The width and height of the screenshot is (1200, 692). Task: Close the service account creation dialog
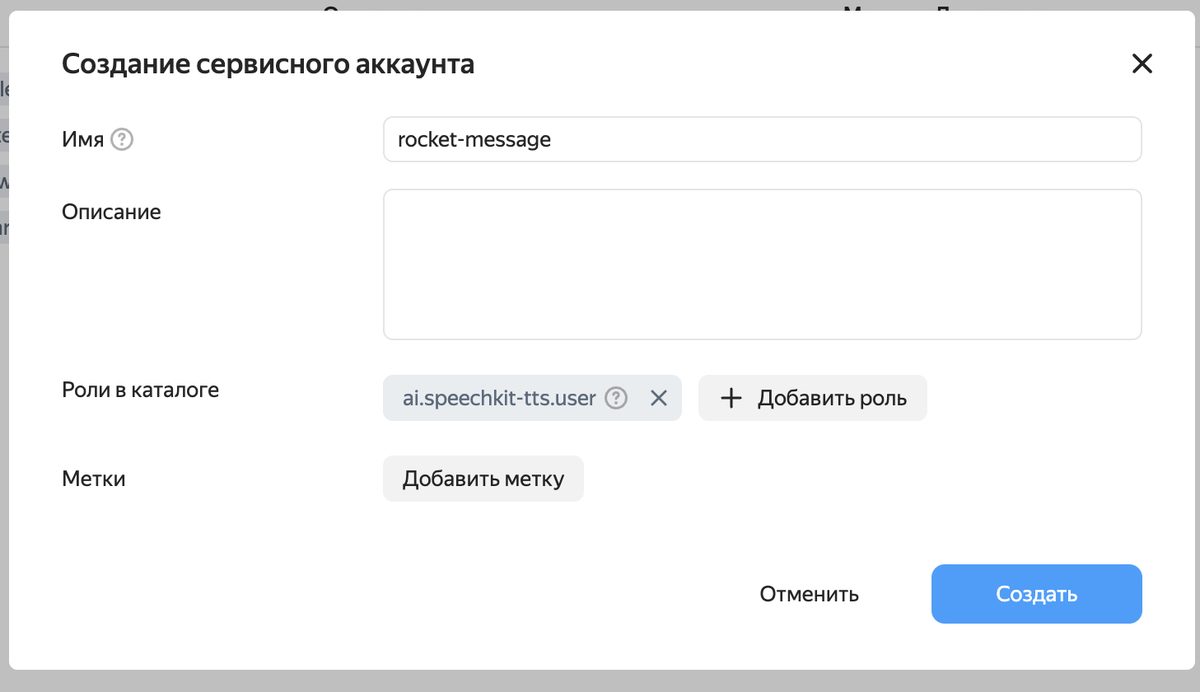(x=1142, y=64)
